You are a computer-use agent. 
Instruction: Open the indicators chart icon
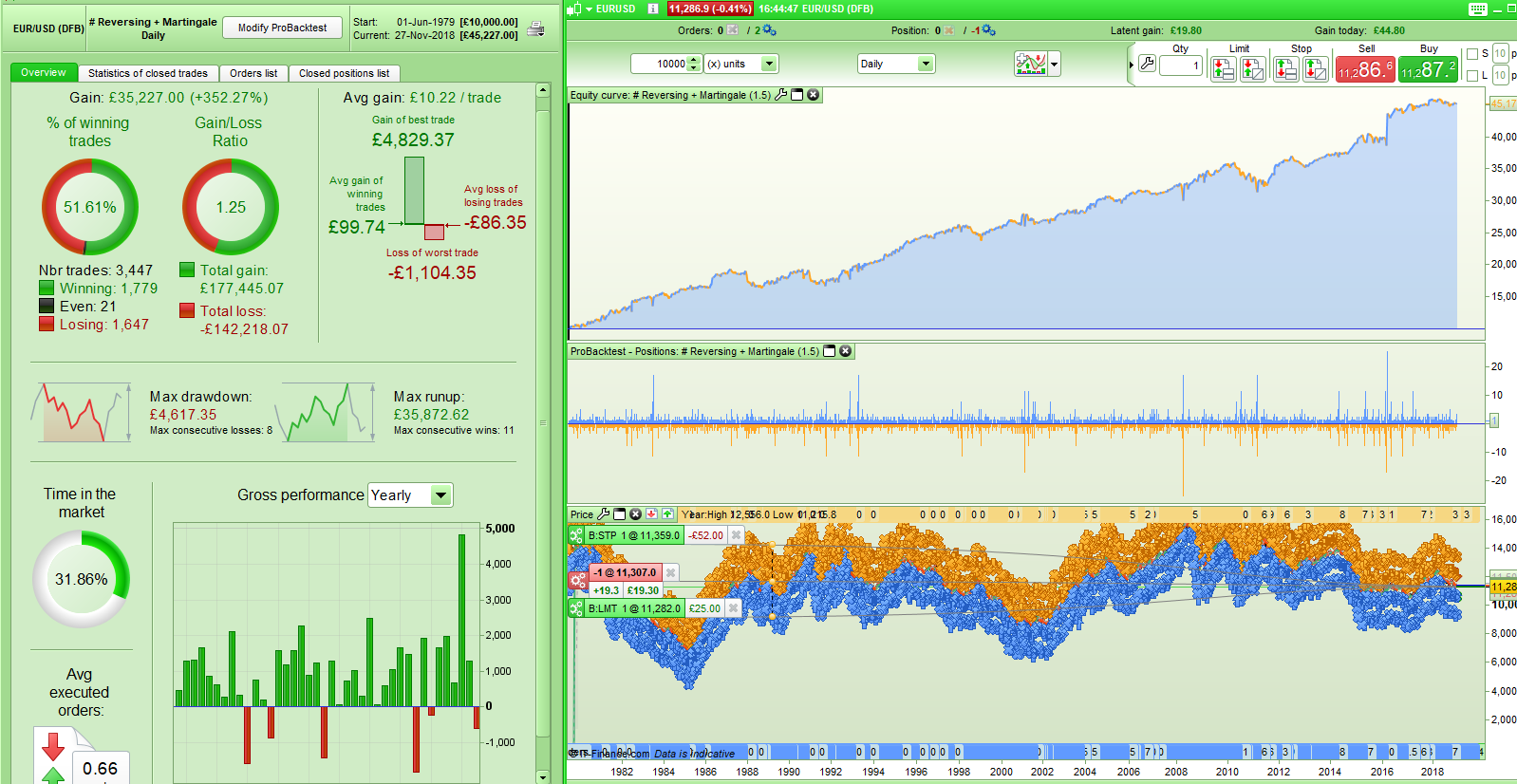pos(1030,64)
